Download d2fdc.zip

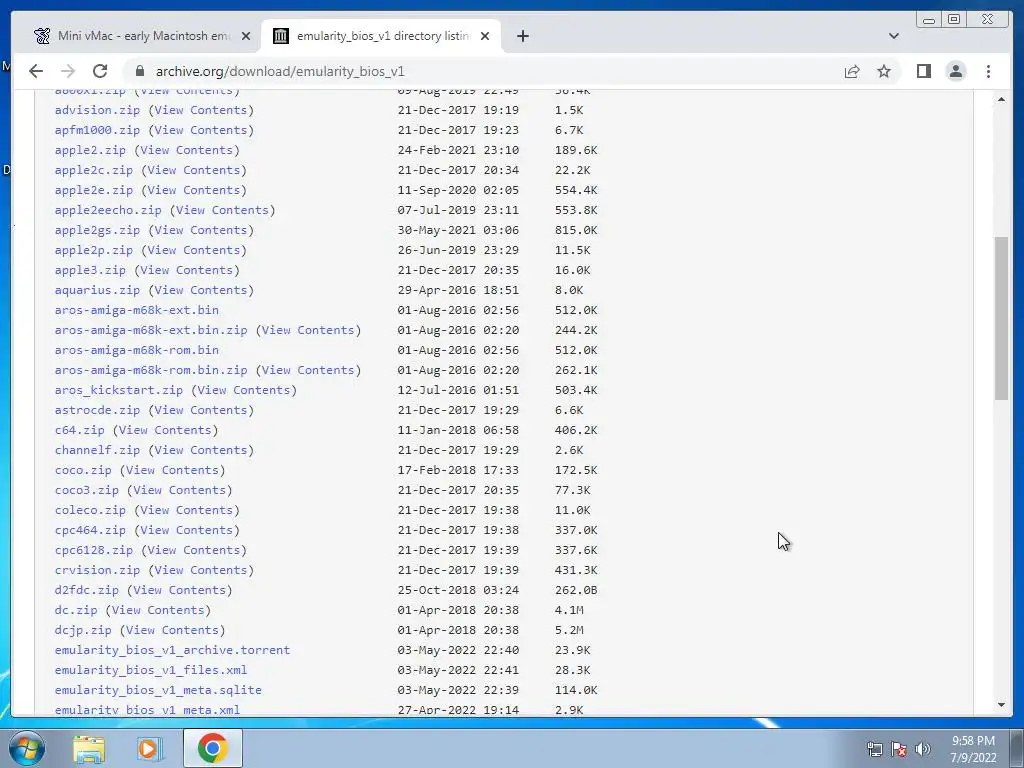click(87, 590)
